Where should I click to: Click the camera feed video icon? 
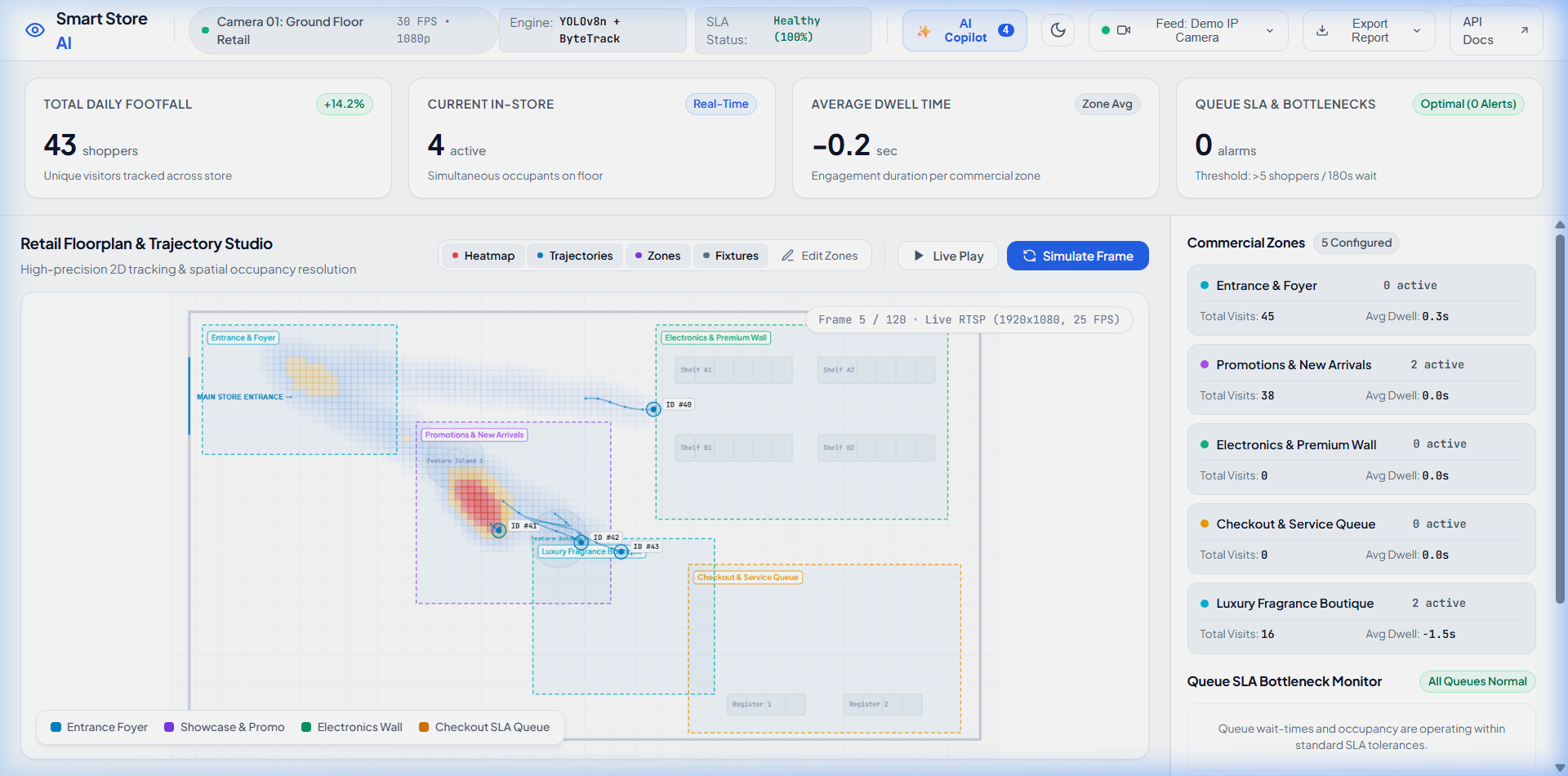click(1124, 30)
